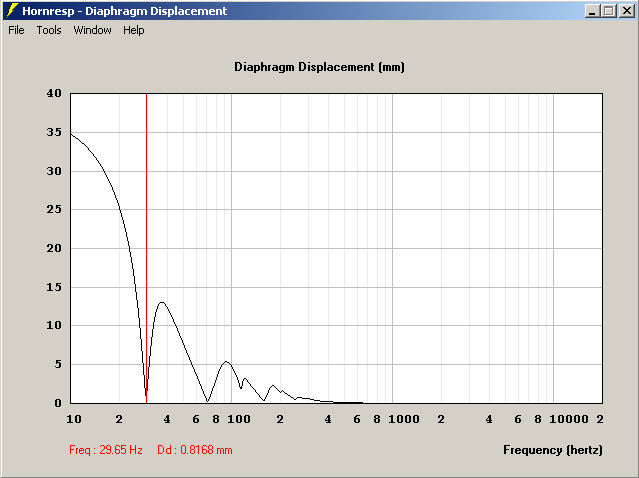Image resolution: width=639 pixels, height=478 pixels.
Task: Click the 30 label on the displacement axis
Action: click(54, 171)
